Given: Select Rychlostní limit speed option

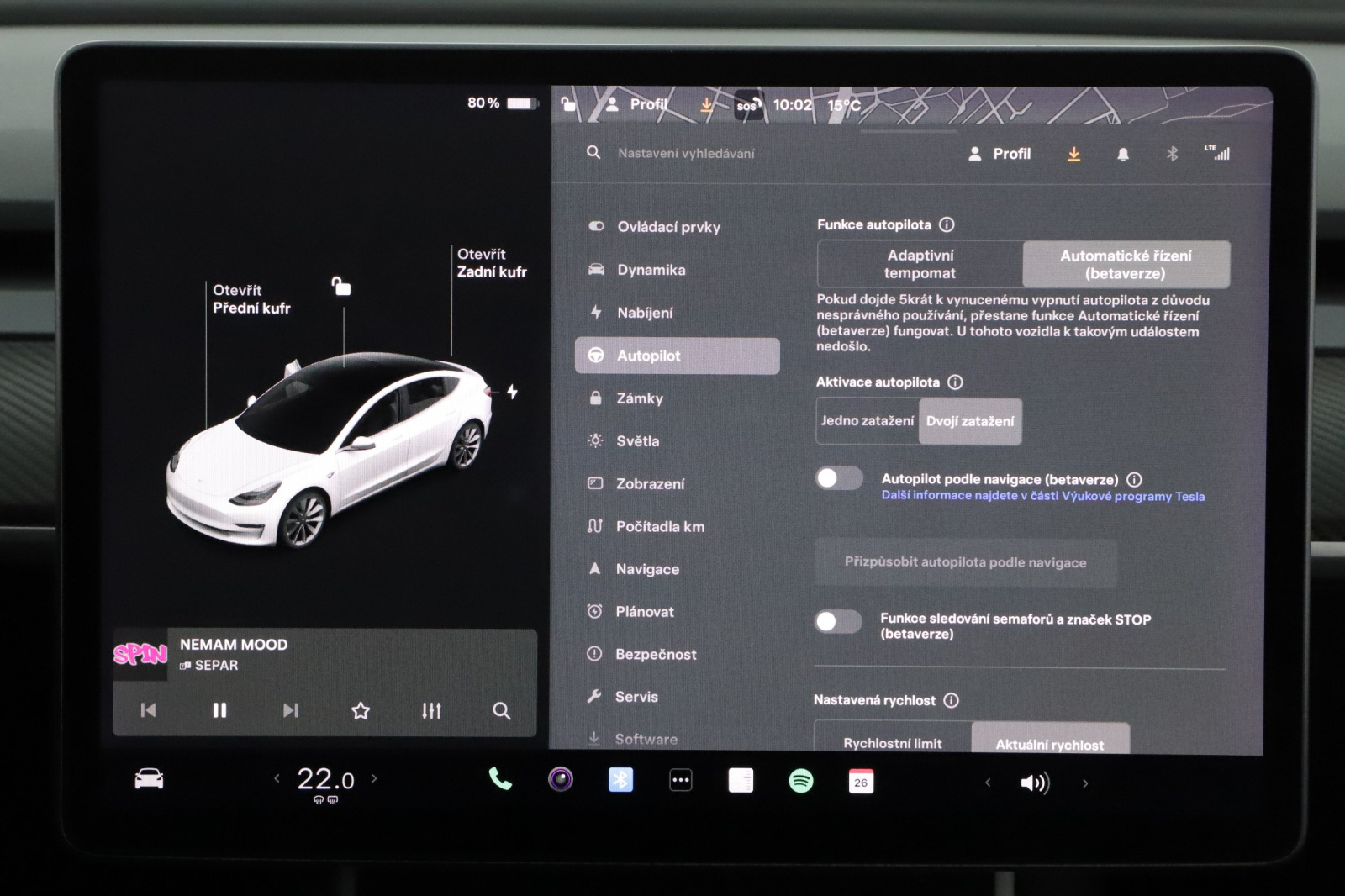Looking at the screenshot, I should click(893, 739).
